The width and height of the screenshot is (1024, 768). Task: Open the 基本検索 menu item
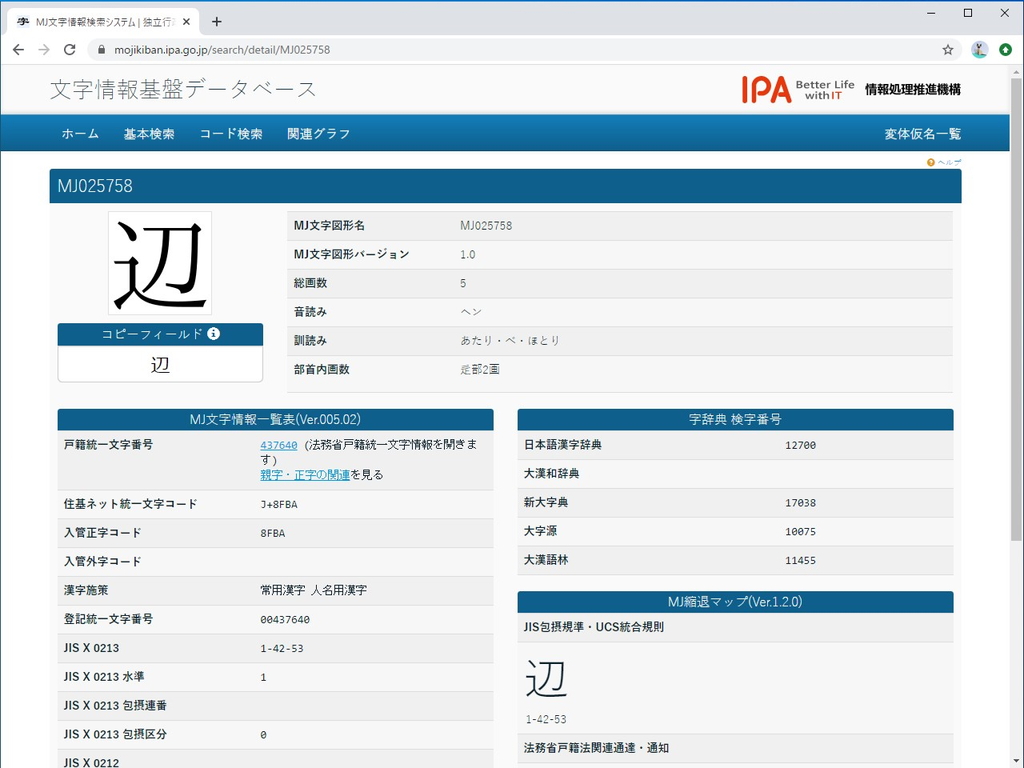point(149,132)
